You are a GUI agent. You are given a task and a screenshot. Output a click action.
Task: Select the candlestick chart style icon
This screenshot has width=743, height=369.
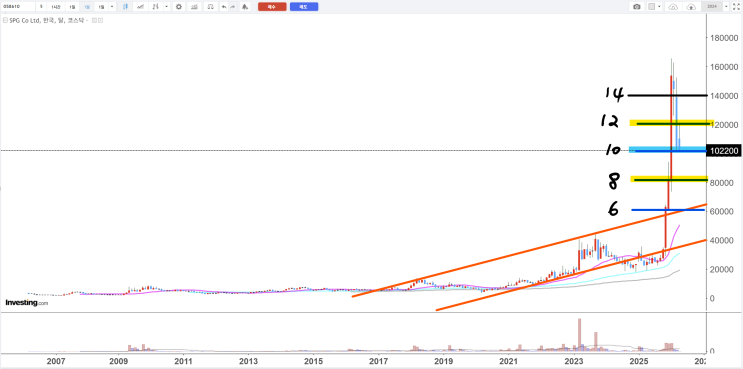click(x=125, y=7)
